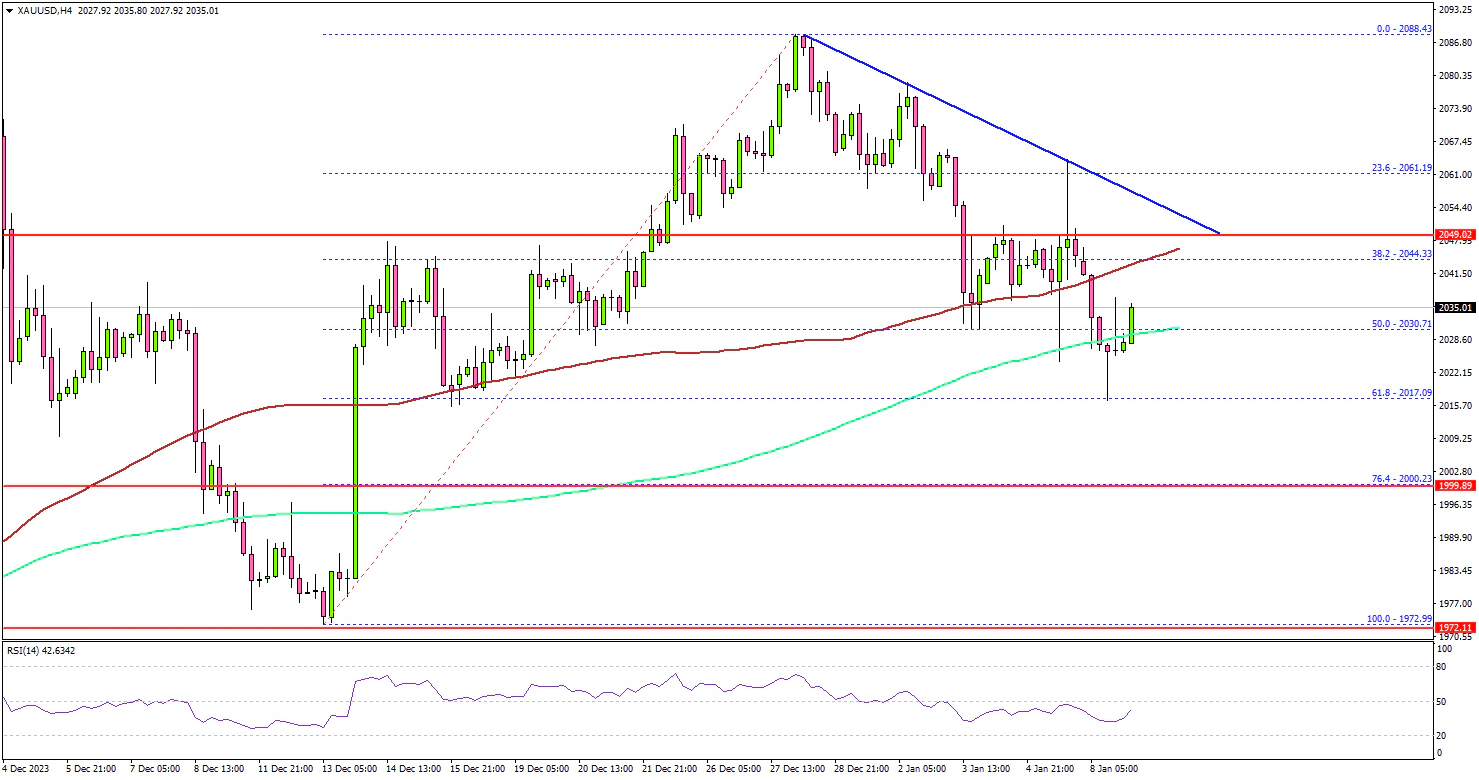Click the XAUUSD,H4 chart title
Viewport: 1479px width, 780px height.
(x=36, y=10)
